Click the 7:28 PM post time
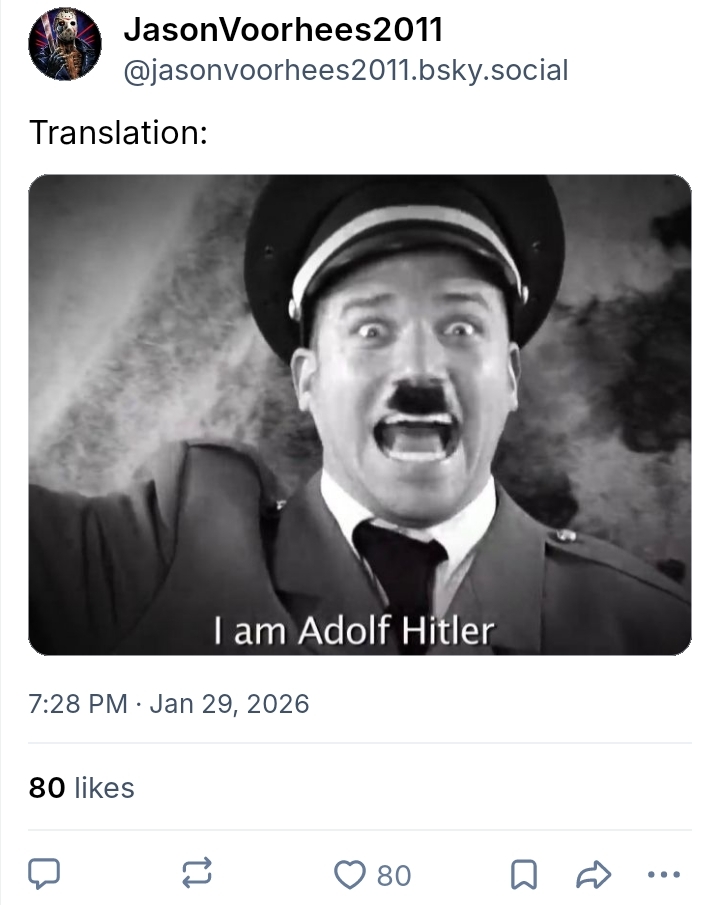720x905 pixels. point(79,704)
